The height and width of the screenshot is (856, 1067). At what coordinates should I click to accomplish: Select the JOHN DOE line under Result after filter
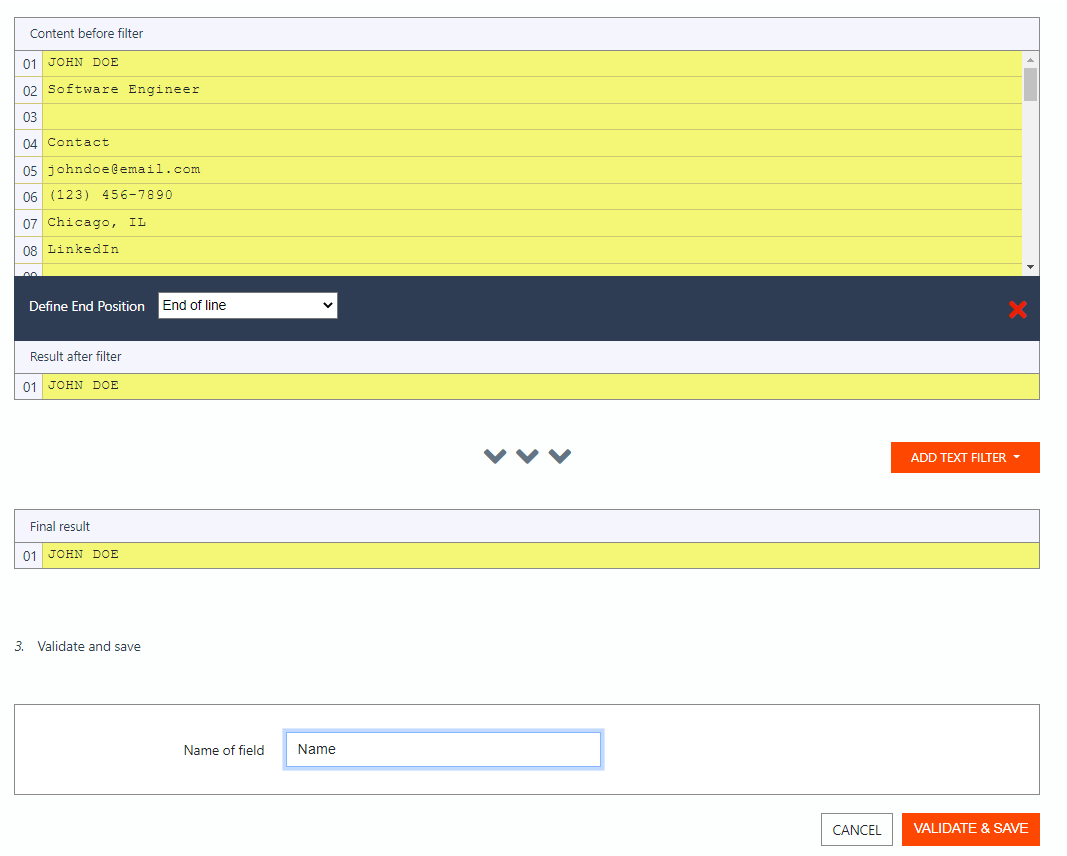[x=300, y=385]
